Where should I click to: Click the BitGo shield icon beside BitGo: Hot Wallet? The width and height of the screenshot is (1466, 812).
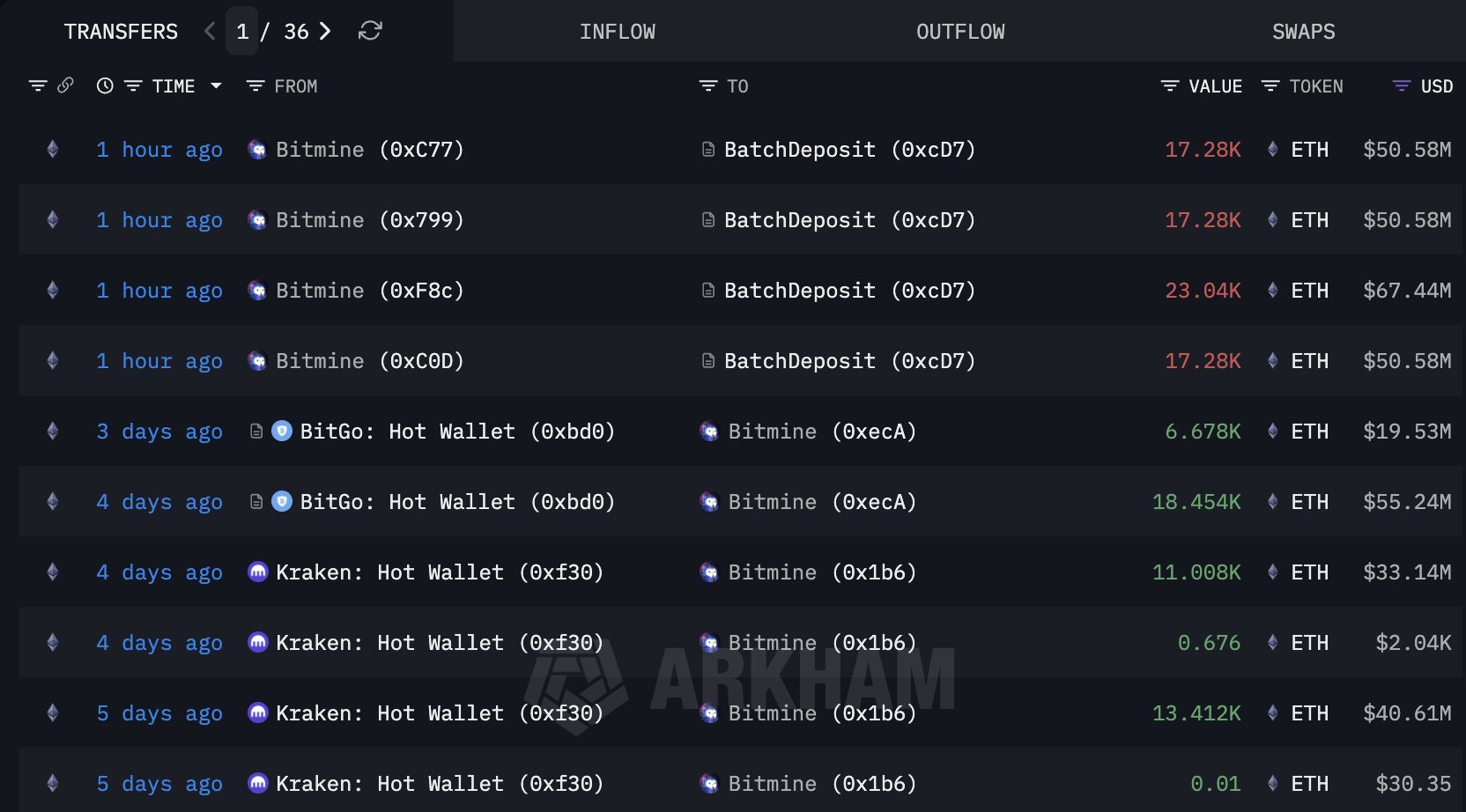pyautogui.click(x=280, y=431)
